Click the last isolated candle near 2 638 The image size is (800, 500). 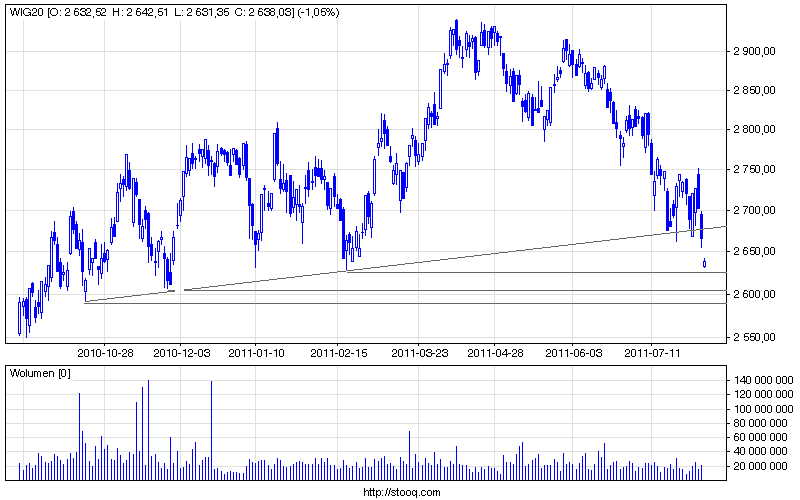pos(705,263)
